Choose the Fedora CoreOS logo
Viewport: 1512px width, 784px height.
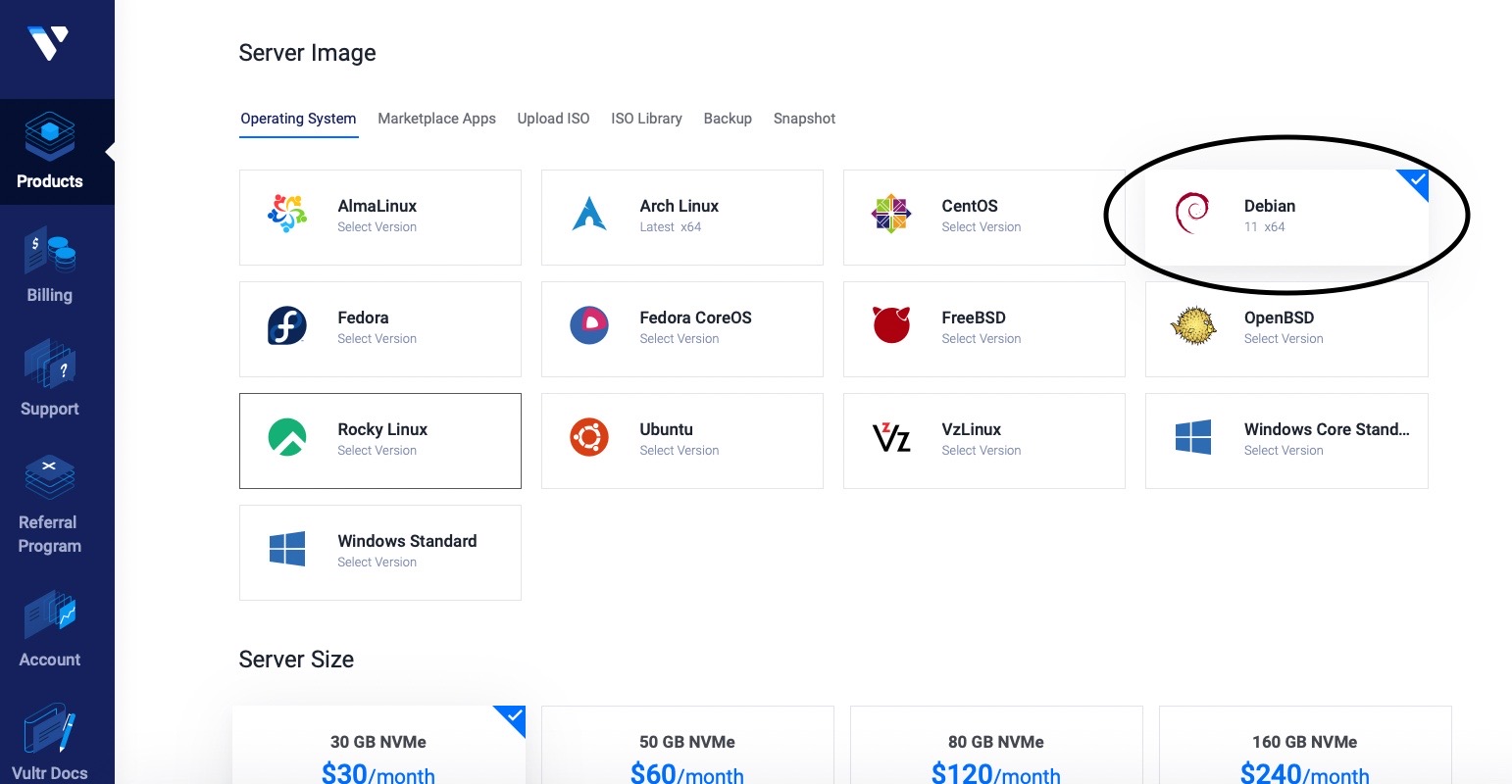(x=589, y=325)
